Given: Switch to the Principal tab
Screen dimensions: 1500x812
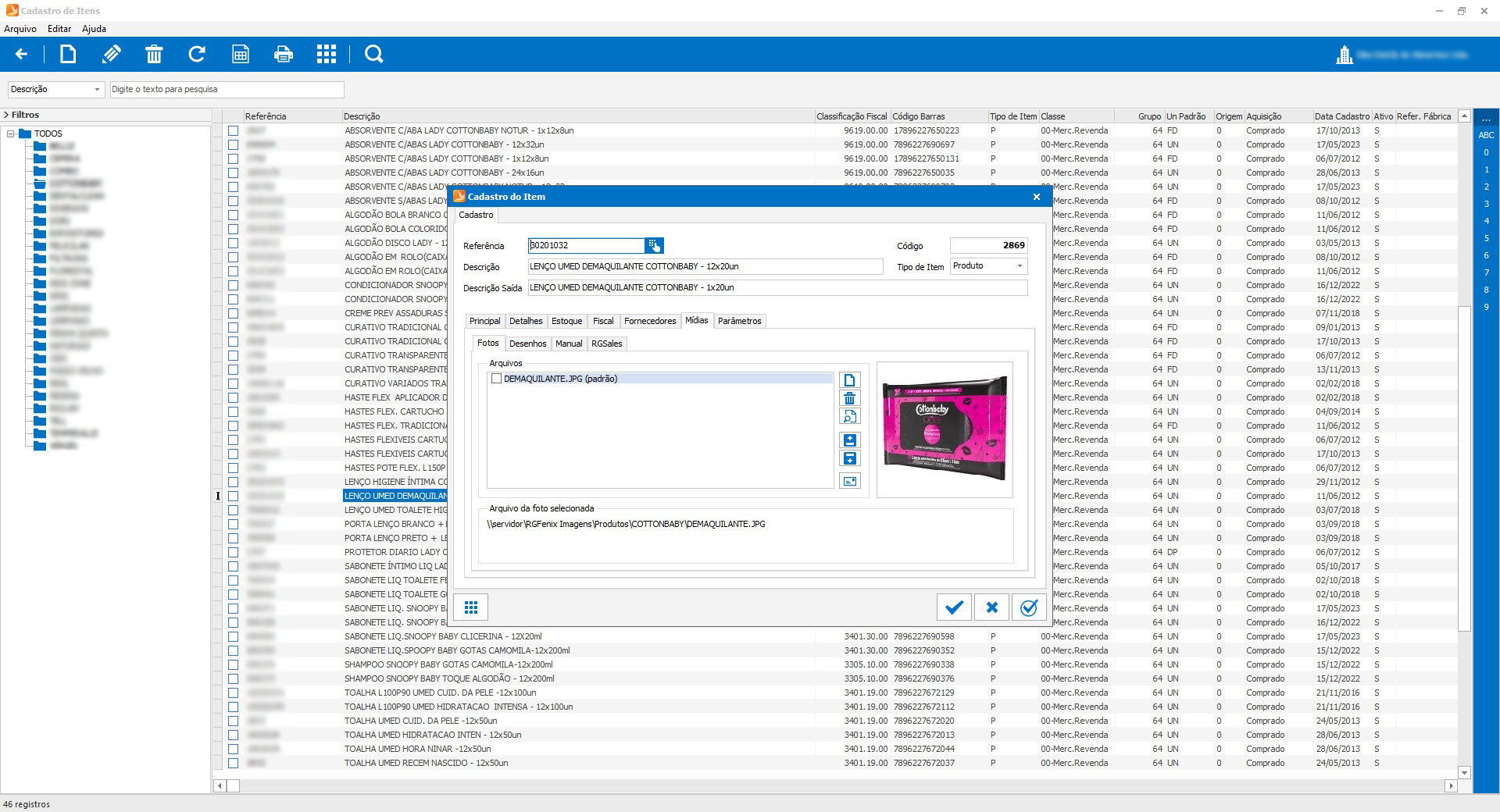Looking at the screenshot, I should coord(484,321).
